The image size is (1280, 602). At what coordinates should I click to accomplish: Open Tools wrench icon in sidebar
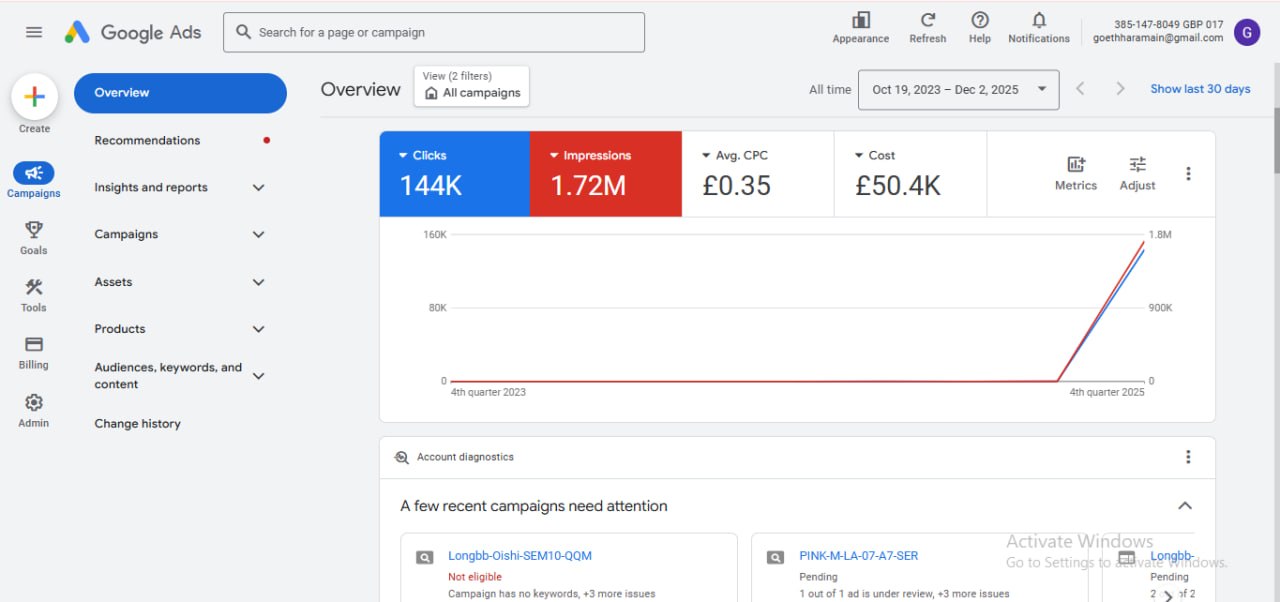[x=34, y=287]
